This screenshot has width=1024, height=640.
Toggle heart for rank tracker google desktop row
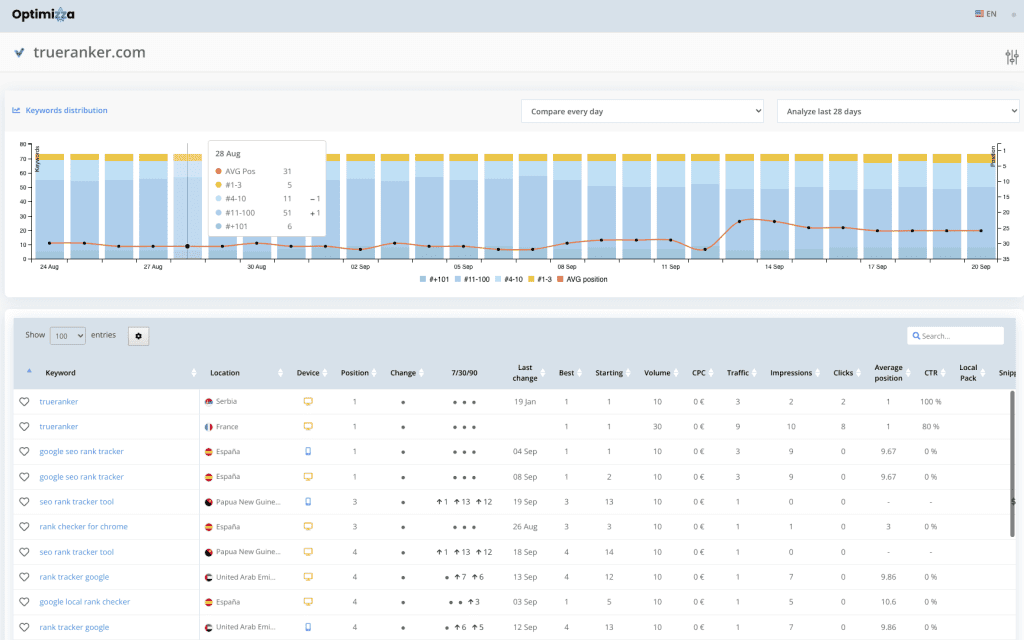[x=24, y=577]
